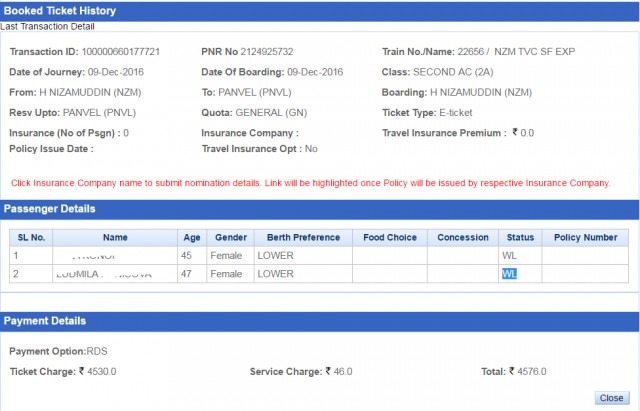Click the Gender column header
The width and height of the screenshot is (640, 411).
click(229, 238)
